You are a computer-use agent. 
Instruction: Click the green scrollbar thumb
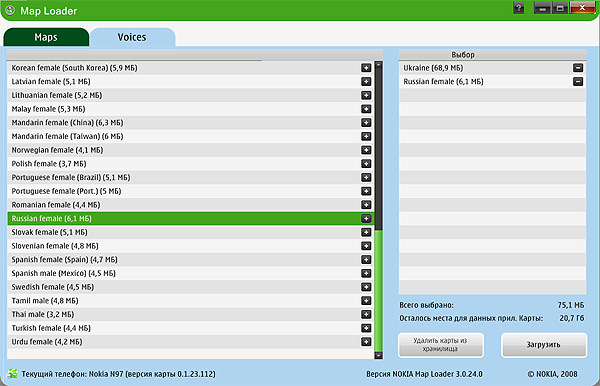378,291
